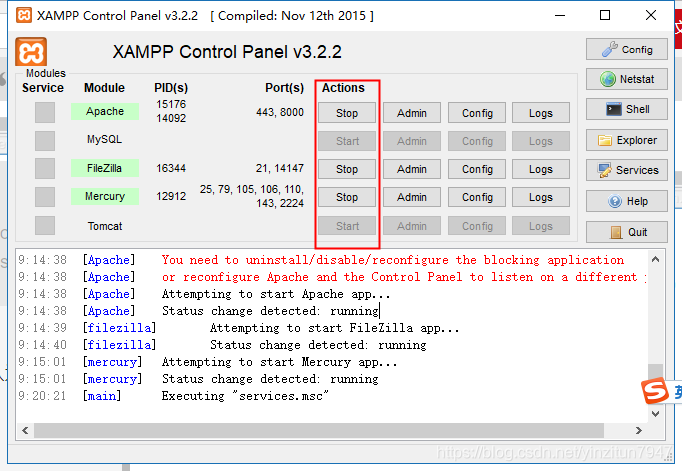Viewport: 682px width, 471px height.
Task: Toggle FileZilla service install checkbox
Action: pos(45,169)
